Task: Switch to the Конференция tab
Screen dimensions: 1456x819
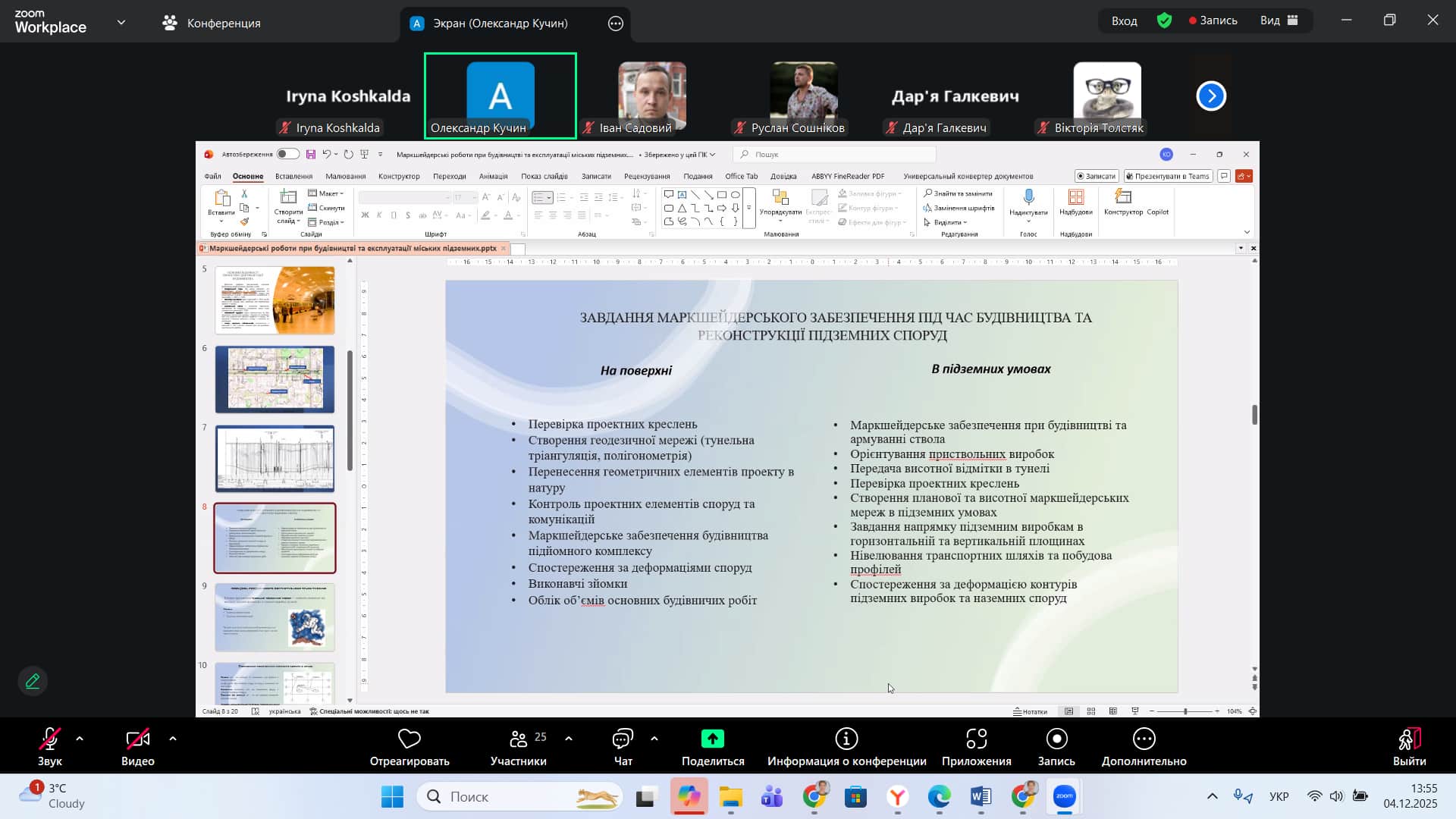Action: click(x=212, y=23)
